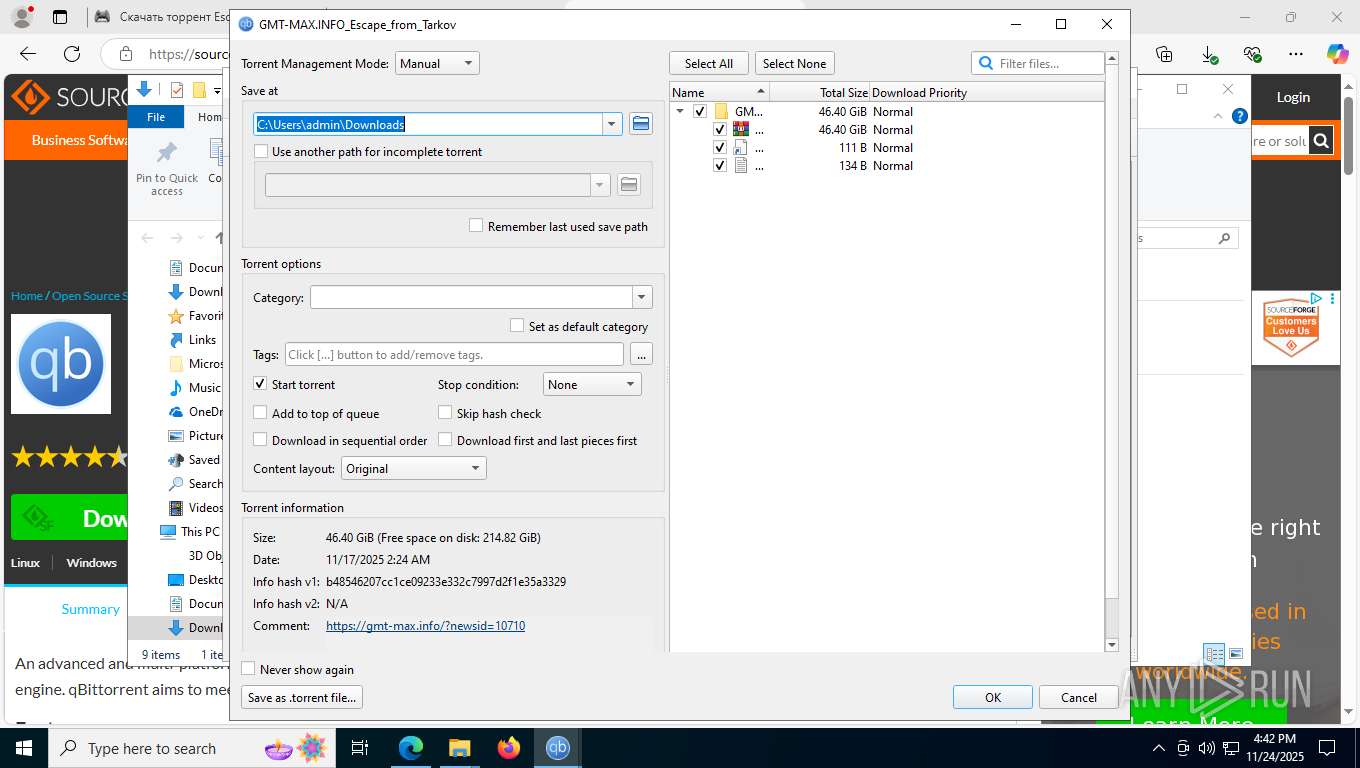The image size is (1360, 768).
Task: Enable Add to top of queue
Action: [260, 413]
